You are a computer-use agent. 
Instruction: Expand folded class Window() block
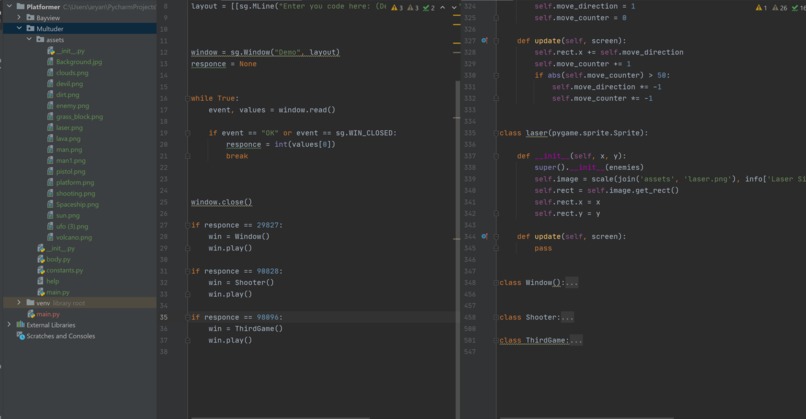(571, 282)
